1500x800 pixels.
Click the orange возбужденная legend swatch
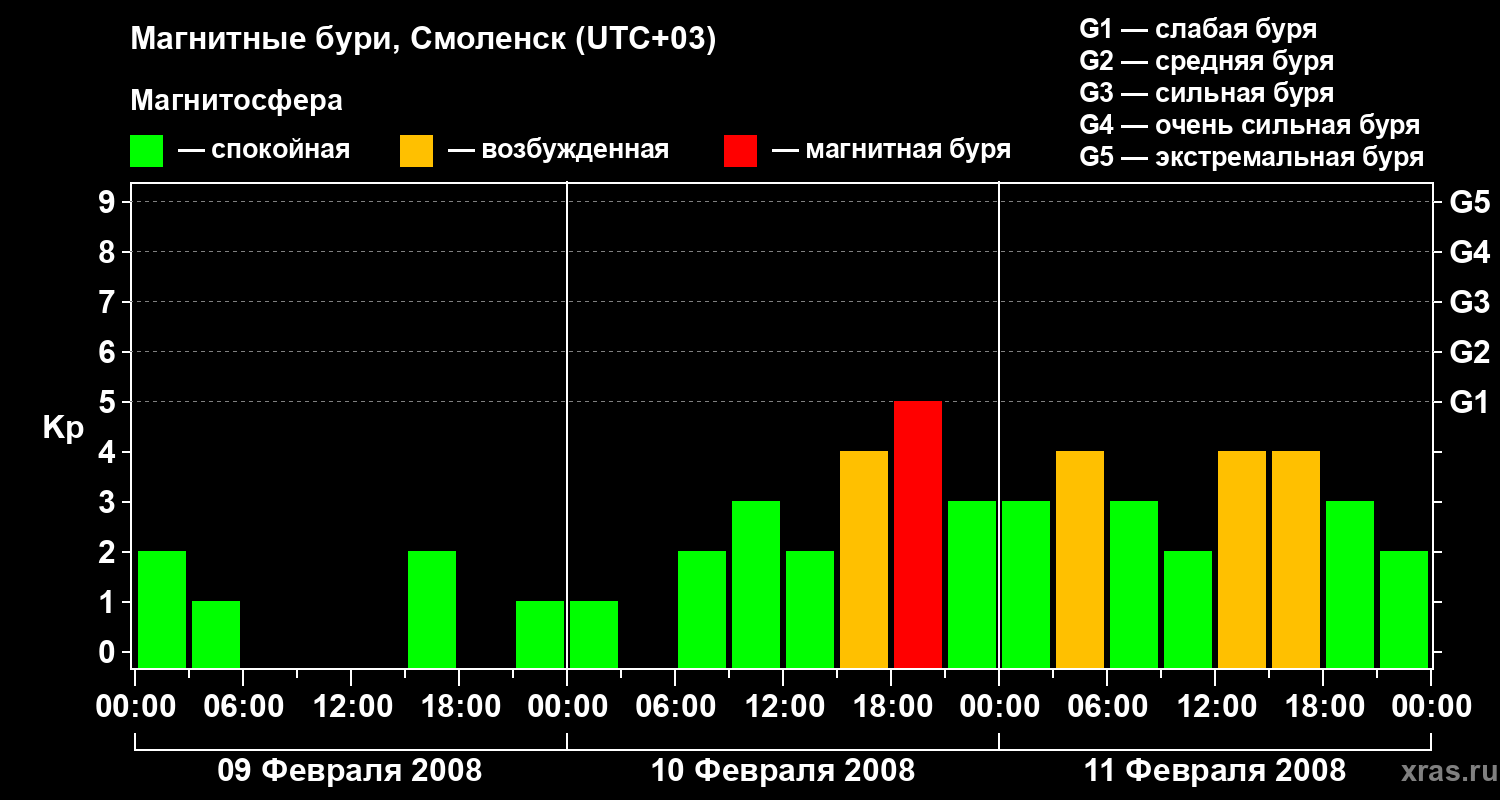(x=416, y=151)
